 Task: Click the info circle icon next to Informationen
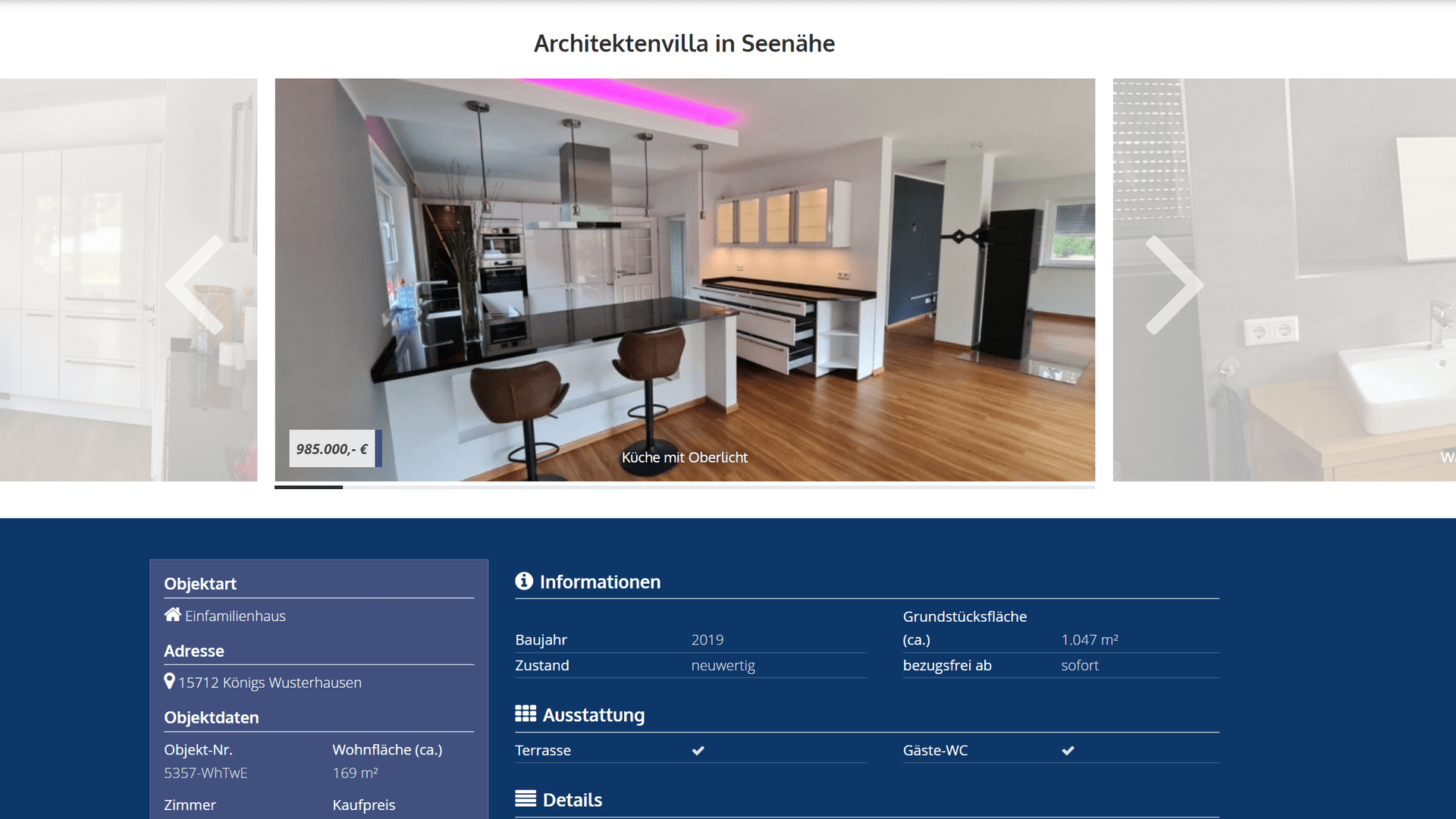(x=523, y=581)
